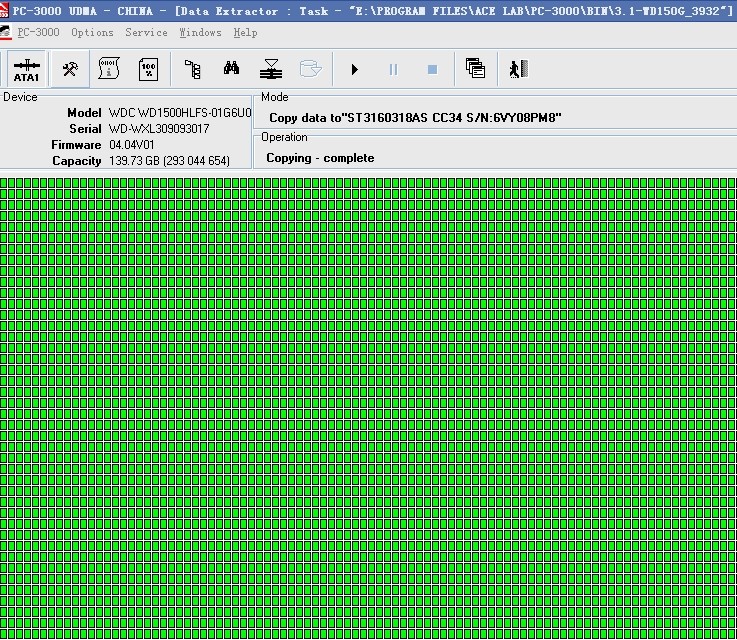Open the folder tree structure icon

point(193,69)
